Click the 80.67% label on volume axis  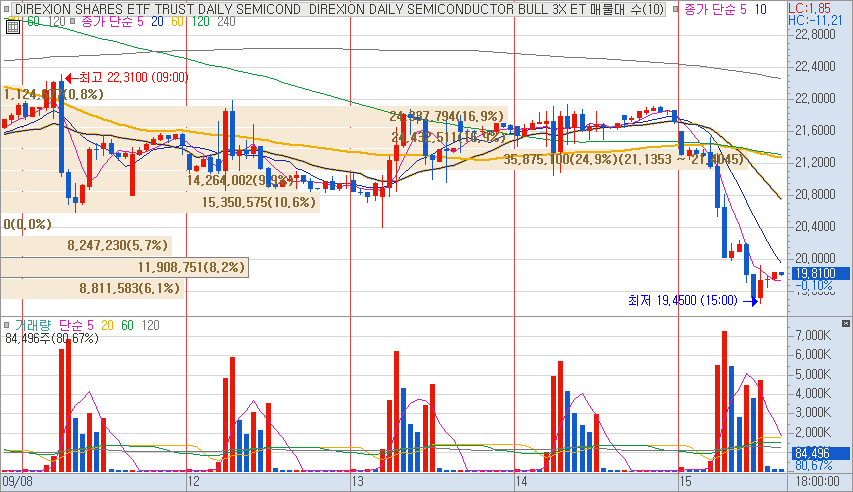pos(814,465)
